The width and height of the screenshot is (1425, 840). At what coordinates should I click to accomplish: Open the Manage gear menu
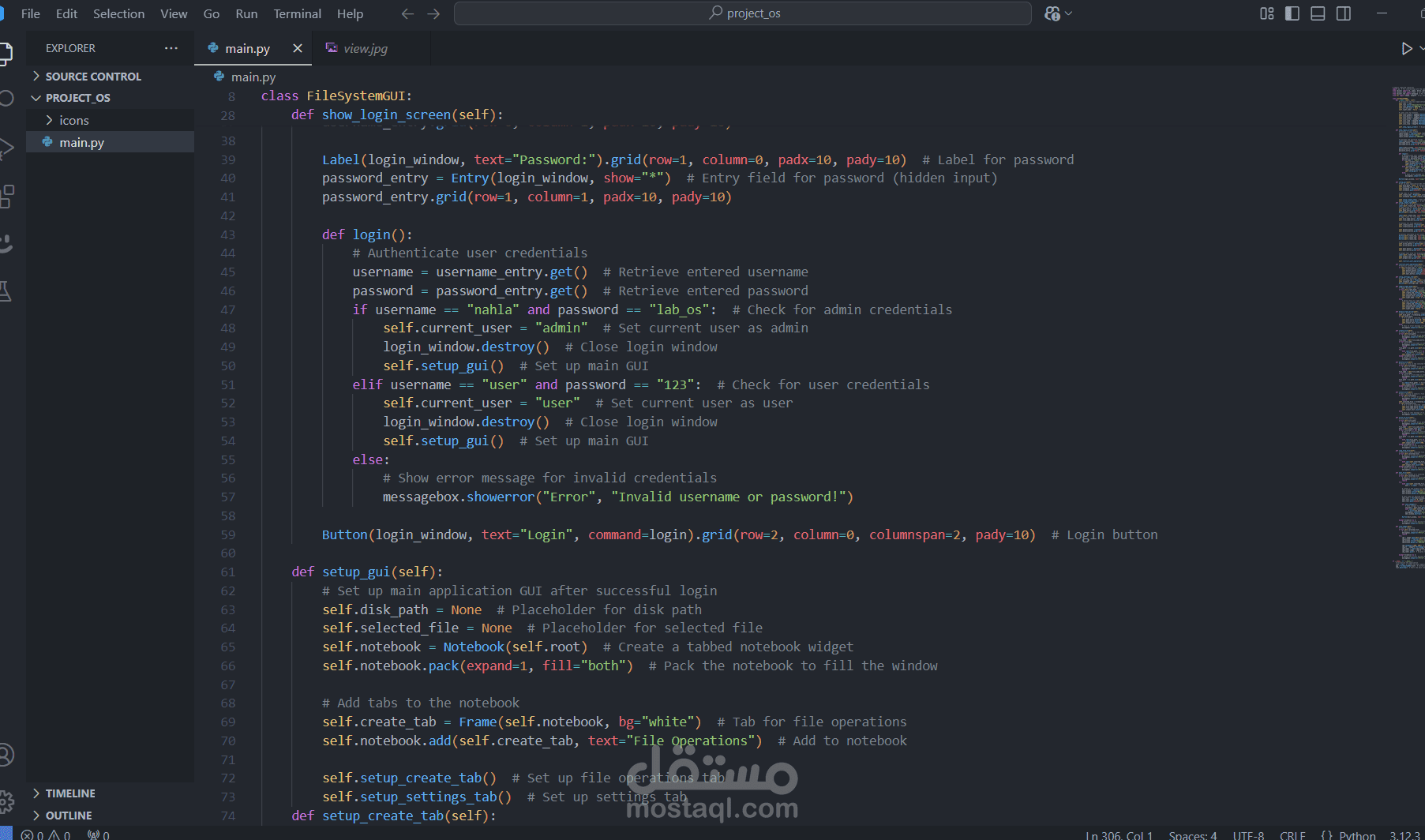coord(6,801)
